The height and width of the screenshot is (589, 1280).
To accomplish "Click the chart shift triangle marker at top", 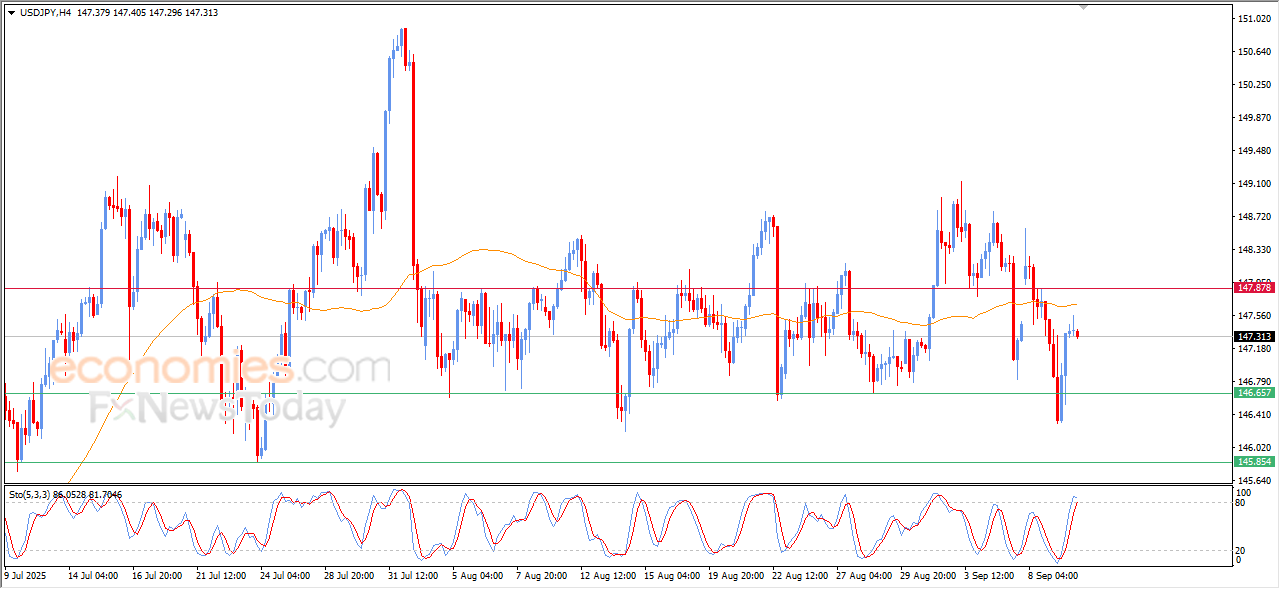I will click(1083, 7).
